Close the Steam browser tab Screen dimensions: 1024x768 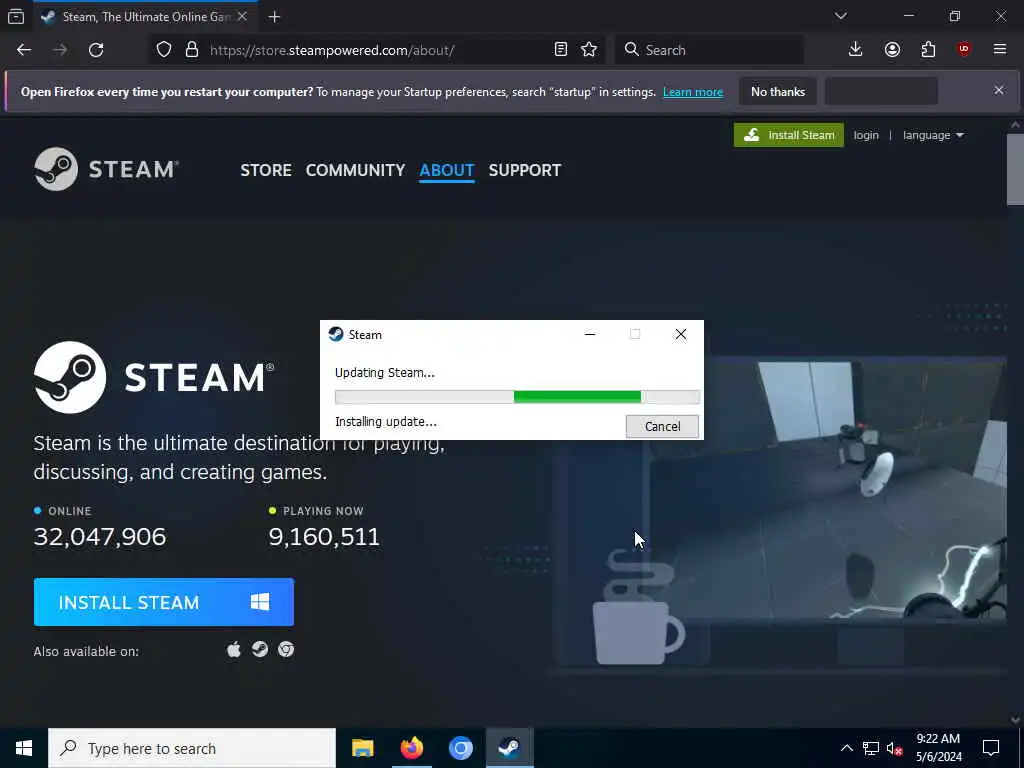(x=242, y=17)
